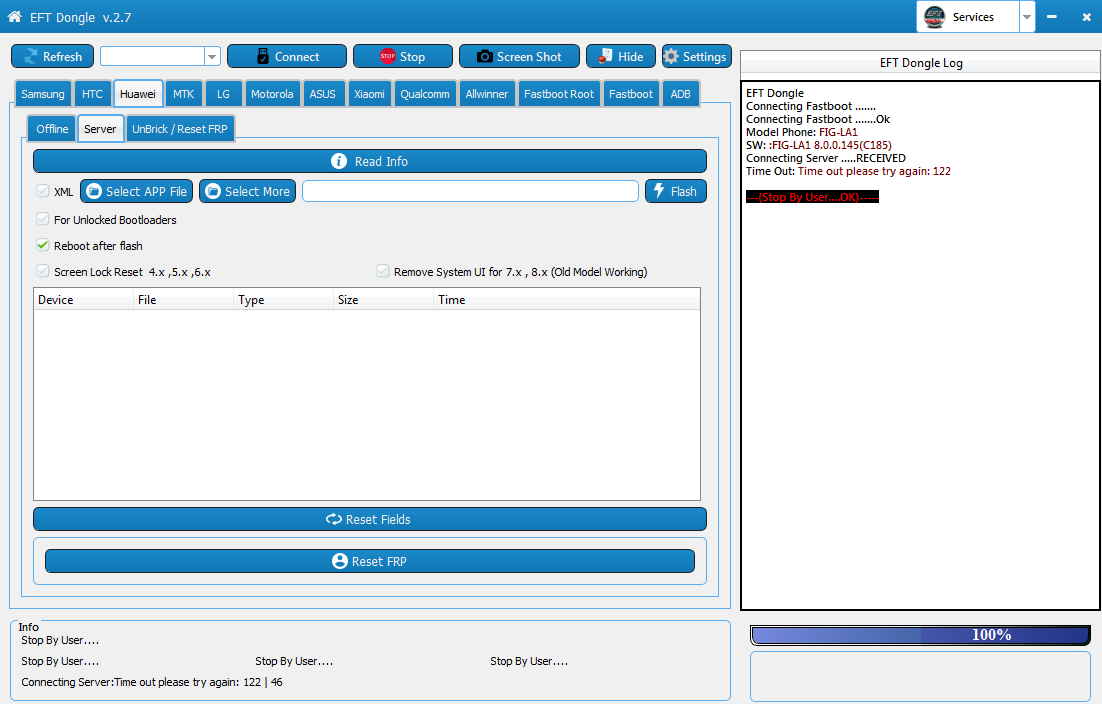Click the Refresh arrows icon
The height and width of the screenshot is (704, 1102).
click(x=31, y=57)
